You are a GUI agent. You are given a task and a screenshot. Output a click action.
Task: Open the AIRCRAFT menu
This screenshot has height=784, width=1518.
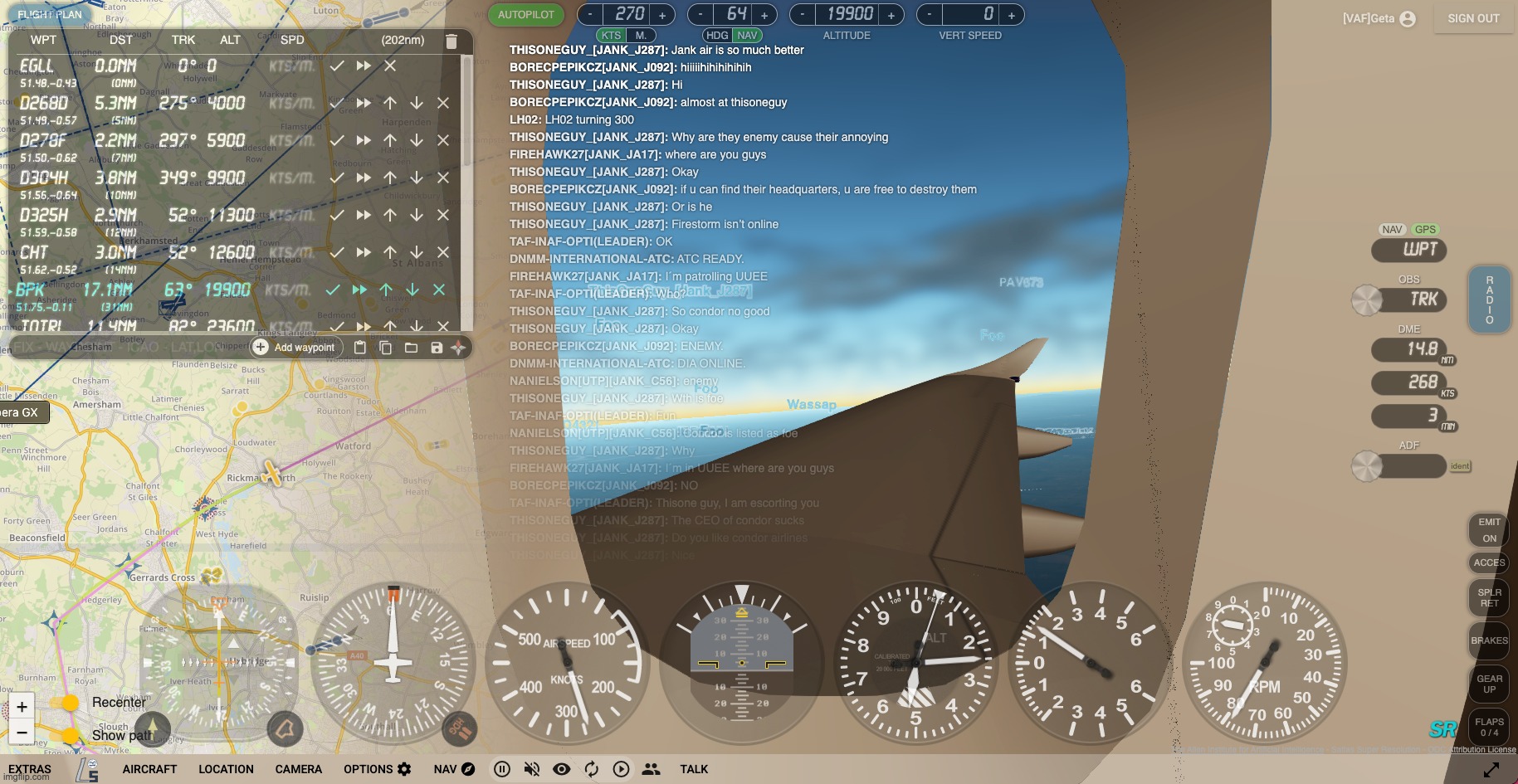149,769
